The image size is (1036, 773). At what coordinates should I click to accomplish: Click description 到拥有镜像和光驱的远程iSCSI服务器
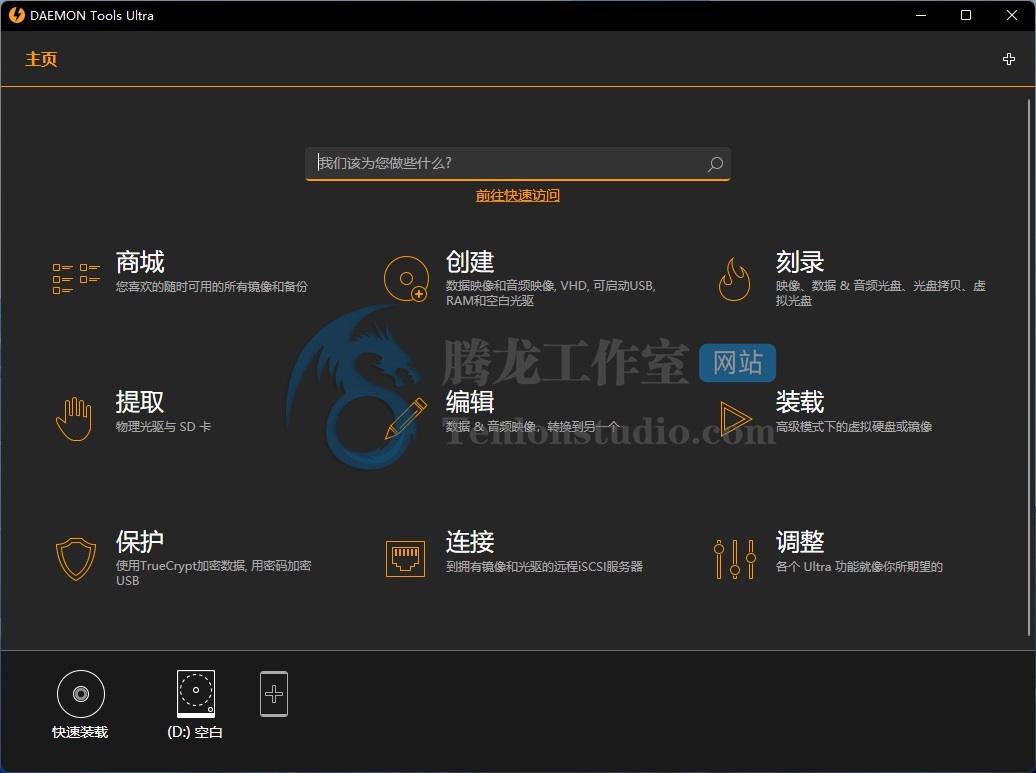544,567
